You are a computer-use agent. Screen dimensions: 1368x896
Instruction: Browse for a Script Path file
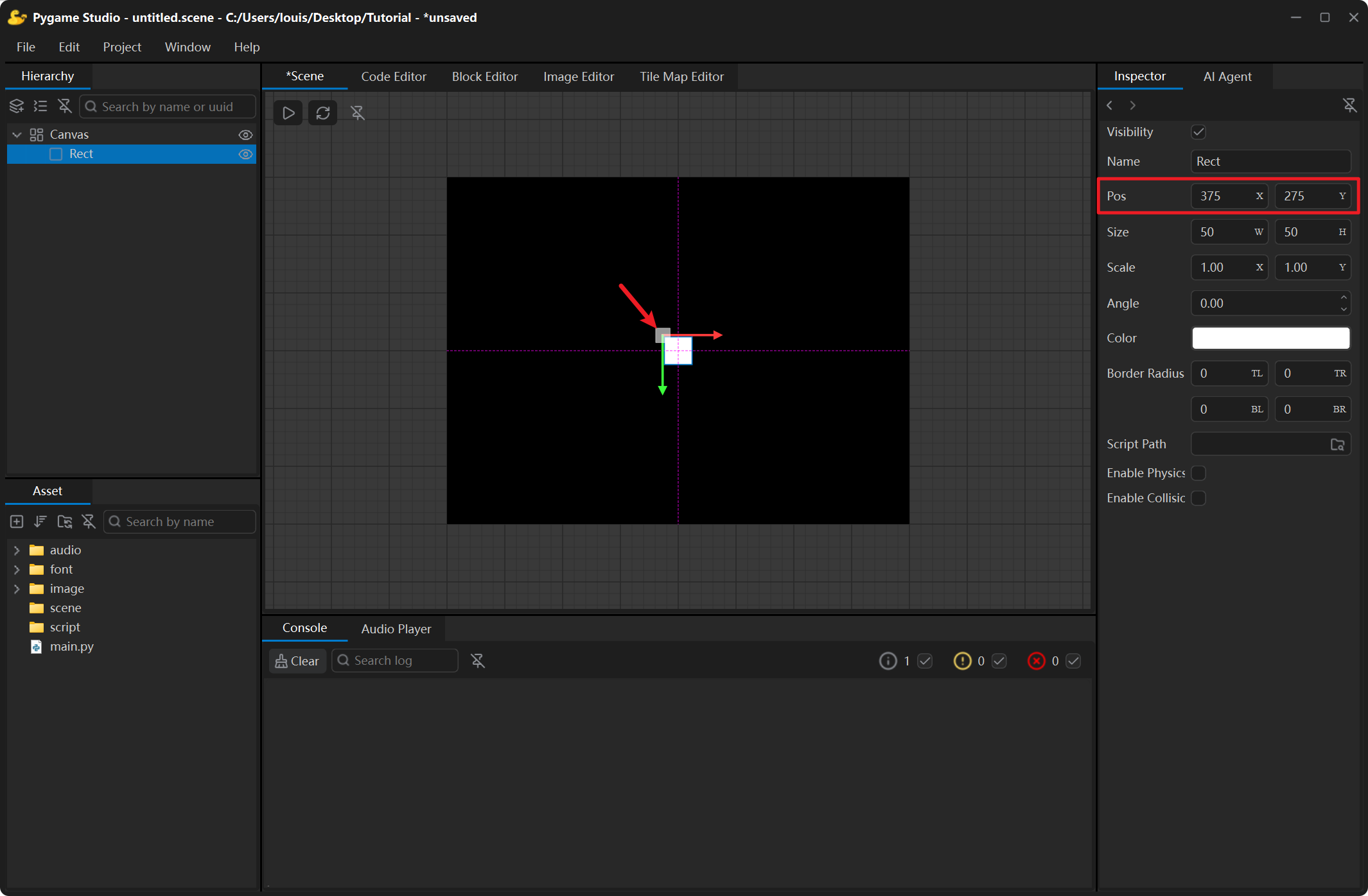[1338, 444]
